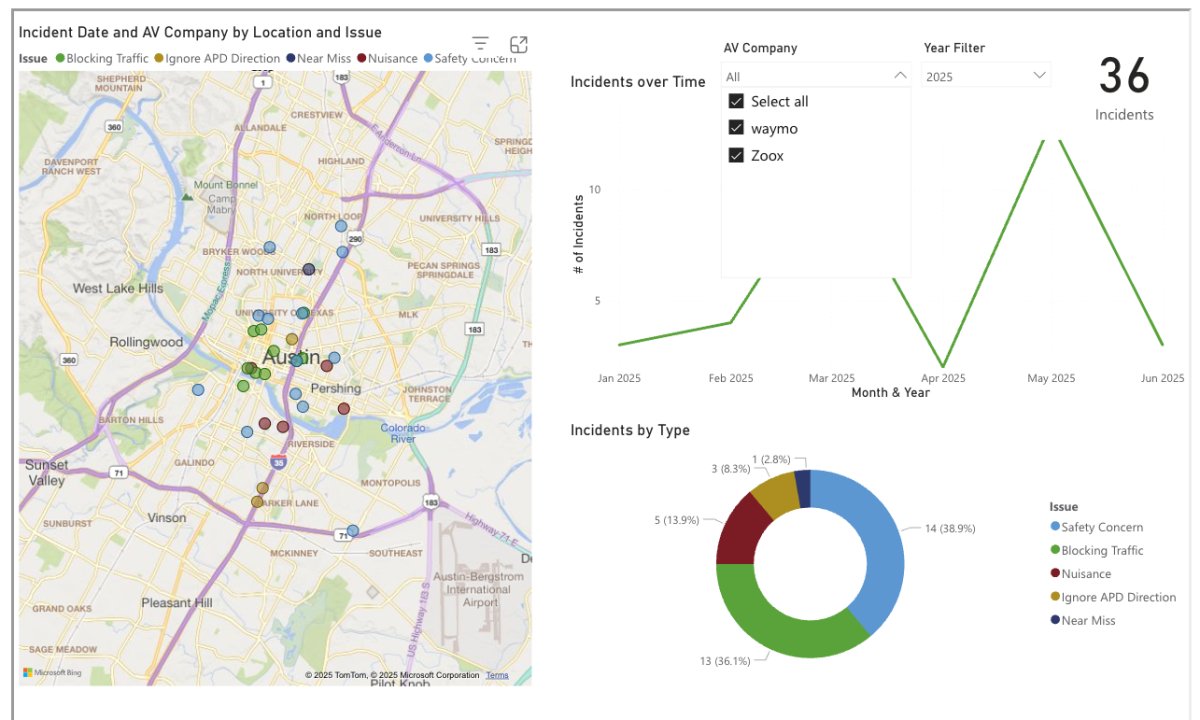Open the filters icon above the map
The width and height of the screenshot is (1200, 720).
[x=481, y=44]
